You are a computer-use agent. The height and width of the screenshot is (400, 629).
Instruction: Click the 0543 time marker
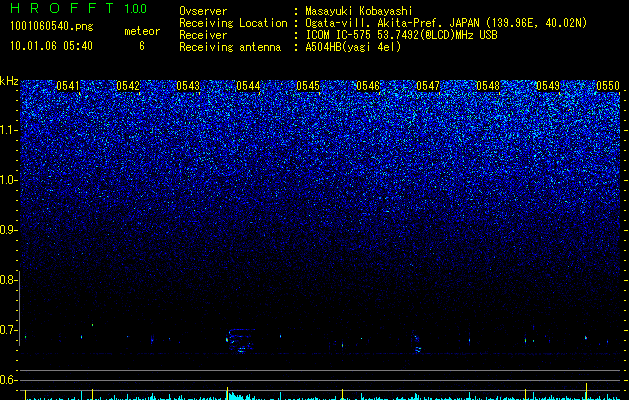click(188, 86)
